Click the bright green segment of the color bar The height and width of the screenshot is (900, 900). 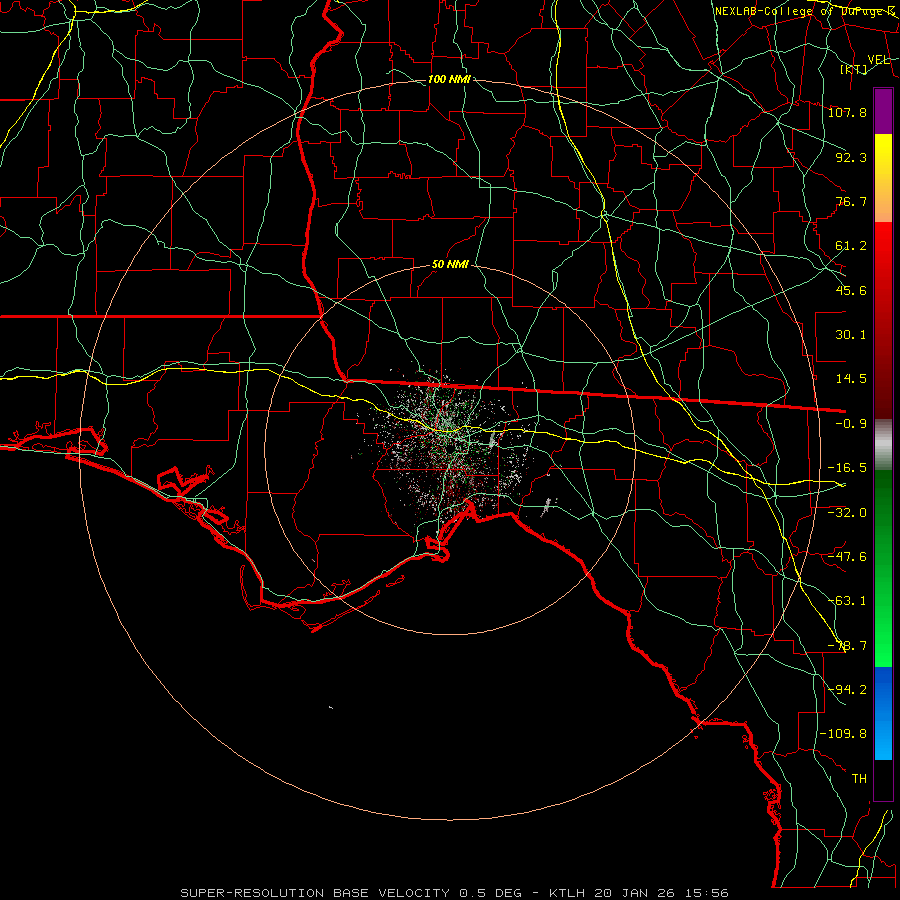(x=883, y=568)
